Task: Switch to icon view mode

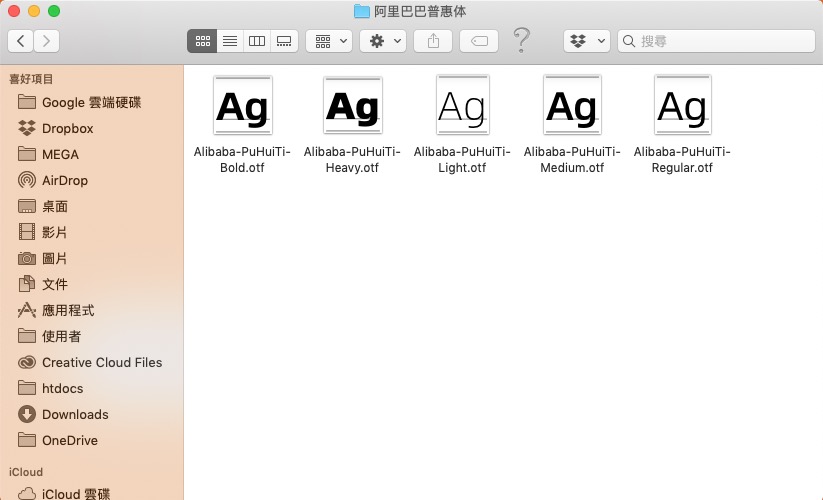Action: 203,41
